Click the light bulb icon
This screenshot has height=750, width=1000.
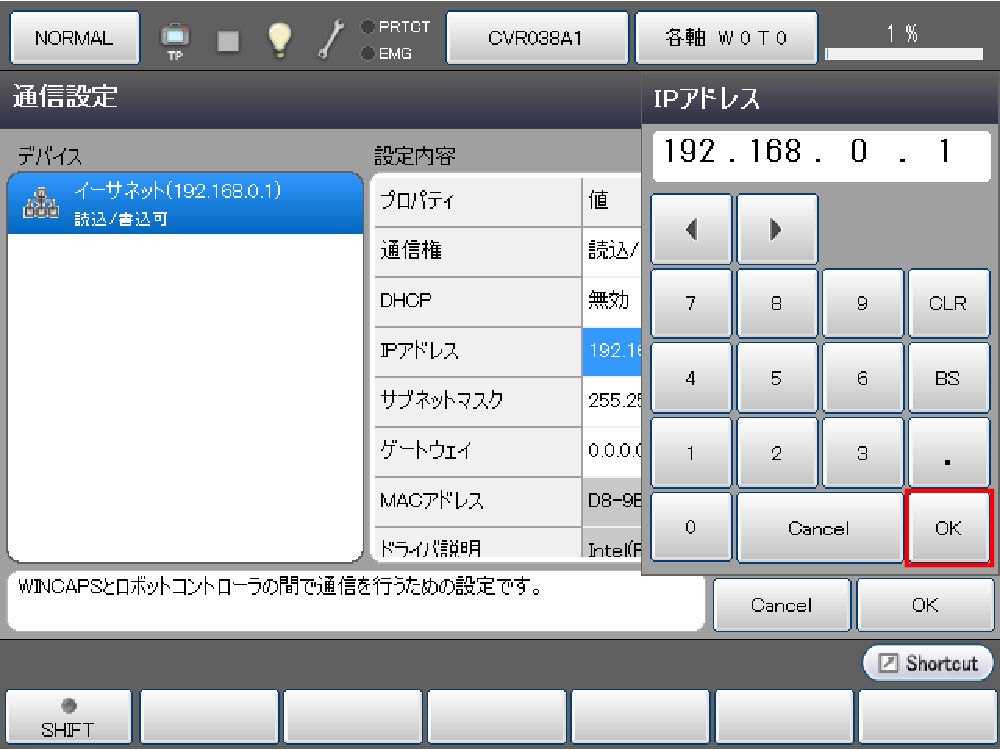point(279,39)
